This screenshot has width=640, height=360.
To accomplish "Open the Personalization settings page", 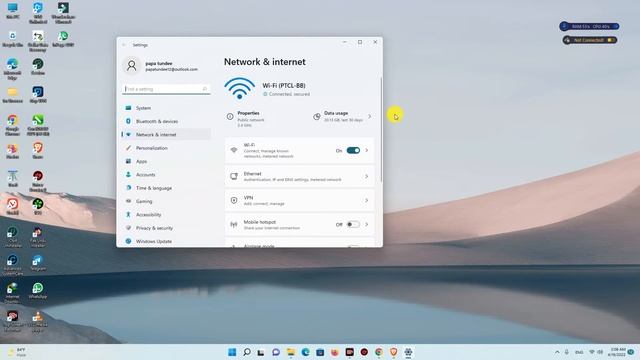I will [x=166, y=148].
